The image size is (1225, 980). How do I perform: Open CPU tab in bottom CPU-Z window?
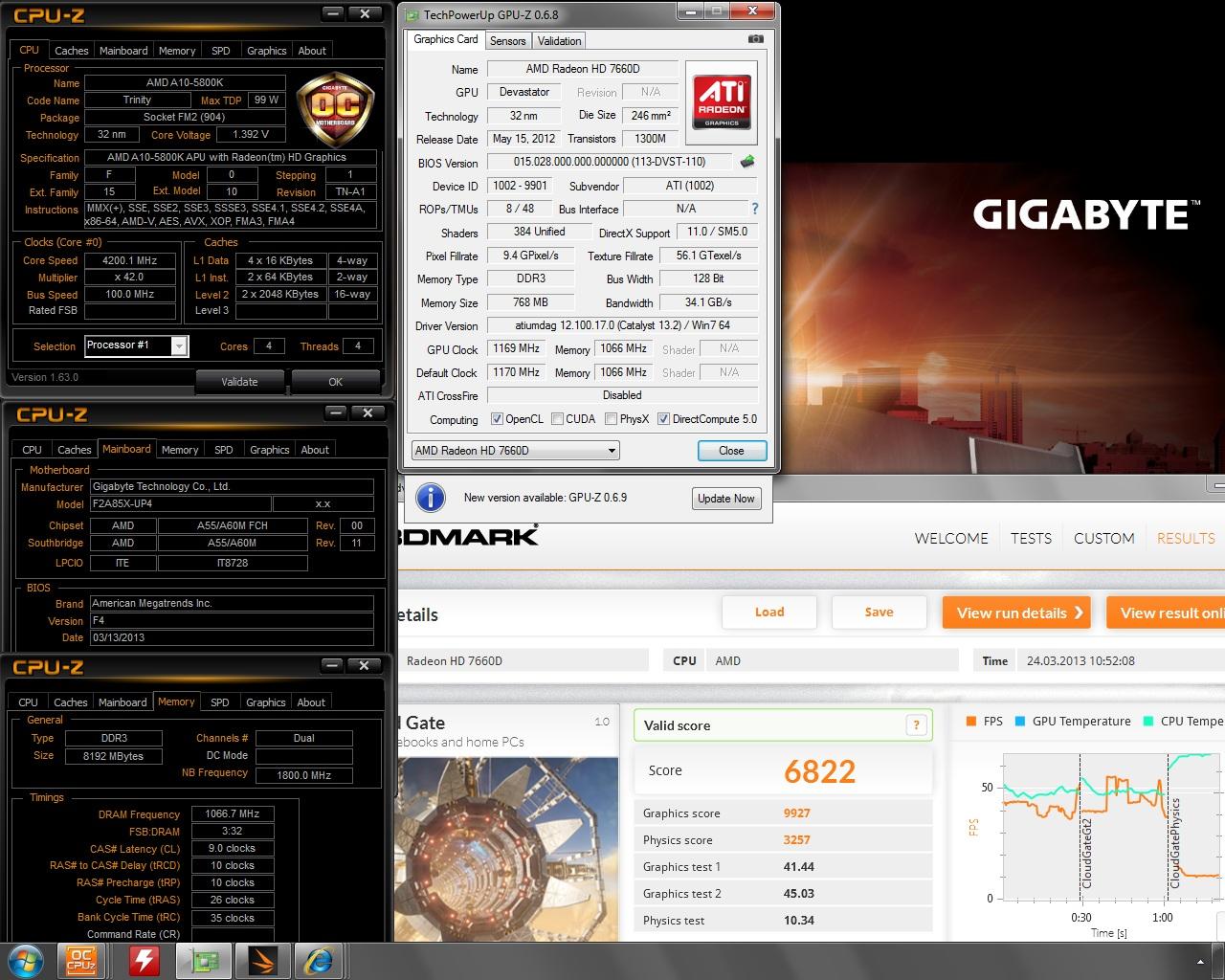29,702
